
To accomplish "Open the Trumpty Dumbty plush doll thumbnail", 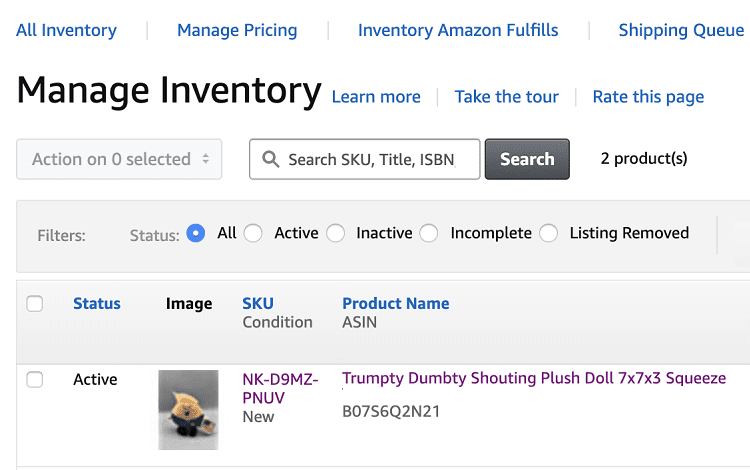I will coord(188,410).
